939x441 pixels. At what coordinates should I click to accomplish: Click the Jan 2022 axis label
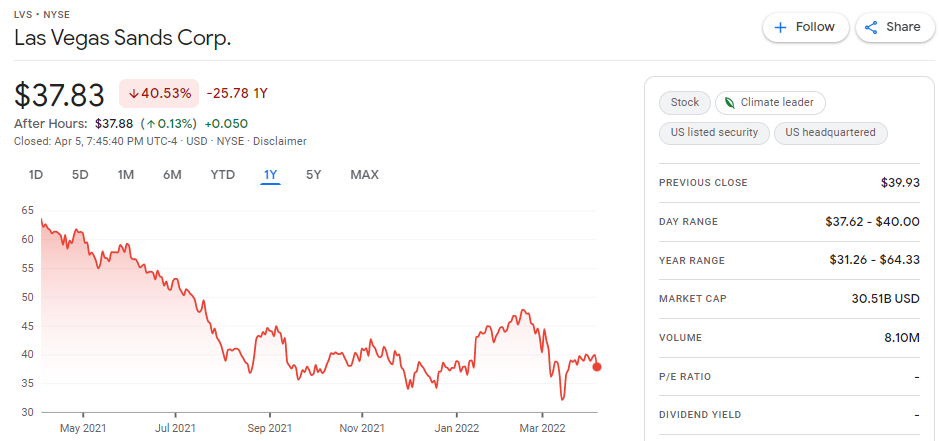coord(456,428)
